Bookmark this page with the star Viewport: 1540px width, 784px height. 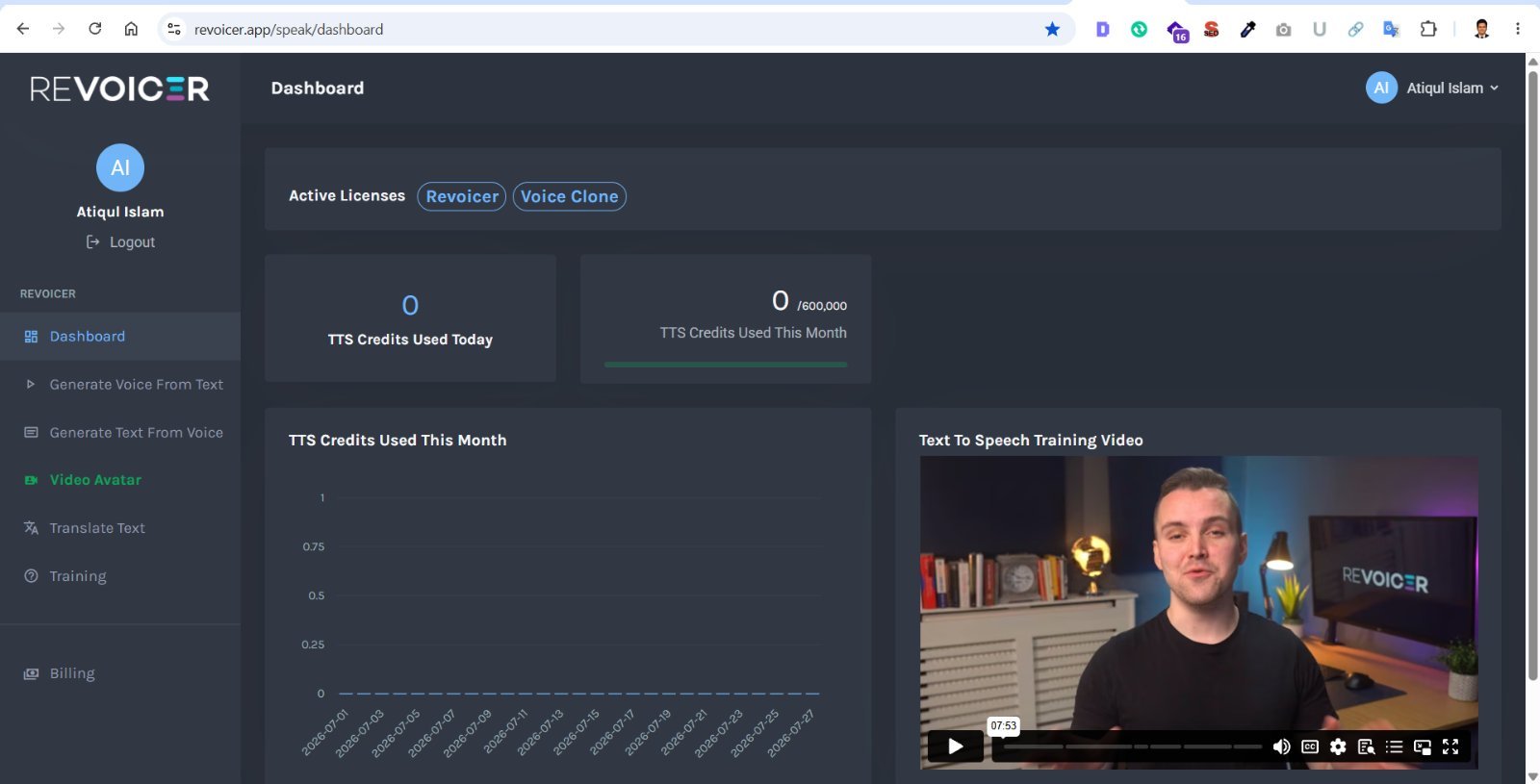pyautogui.click(x=1052, y=29)
